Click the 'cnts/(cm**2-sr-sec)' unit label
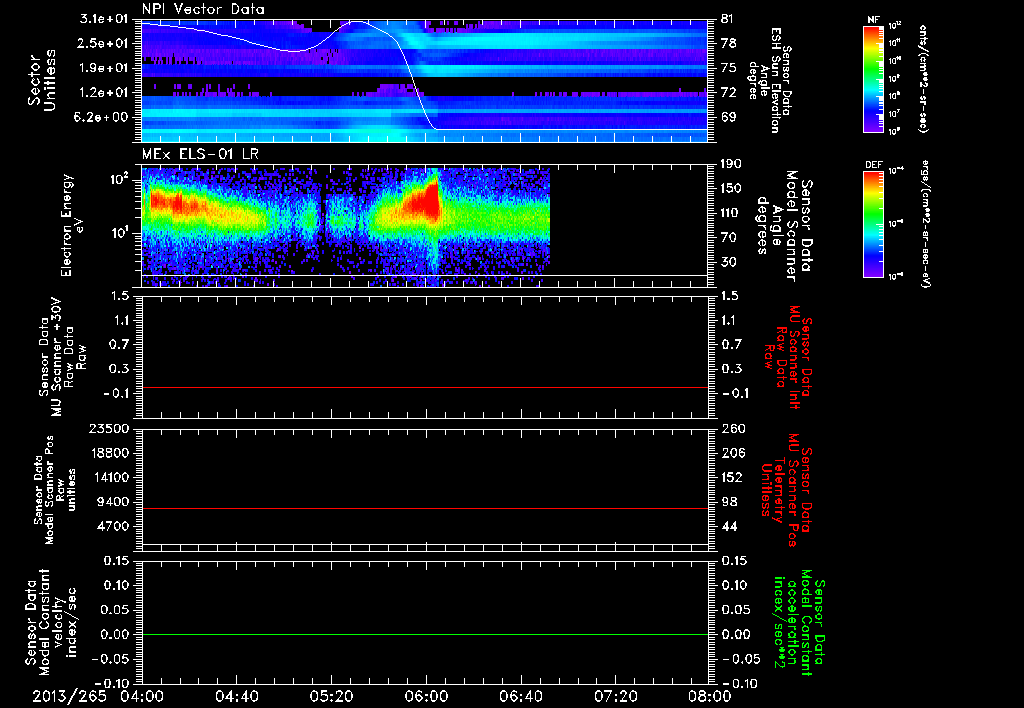 coord(923,79)
